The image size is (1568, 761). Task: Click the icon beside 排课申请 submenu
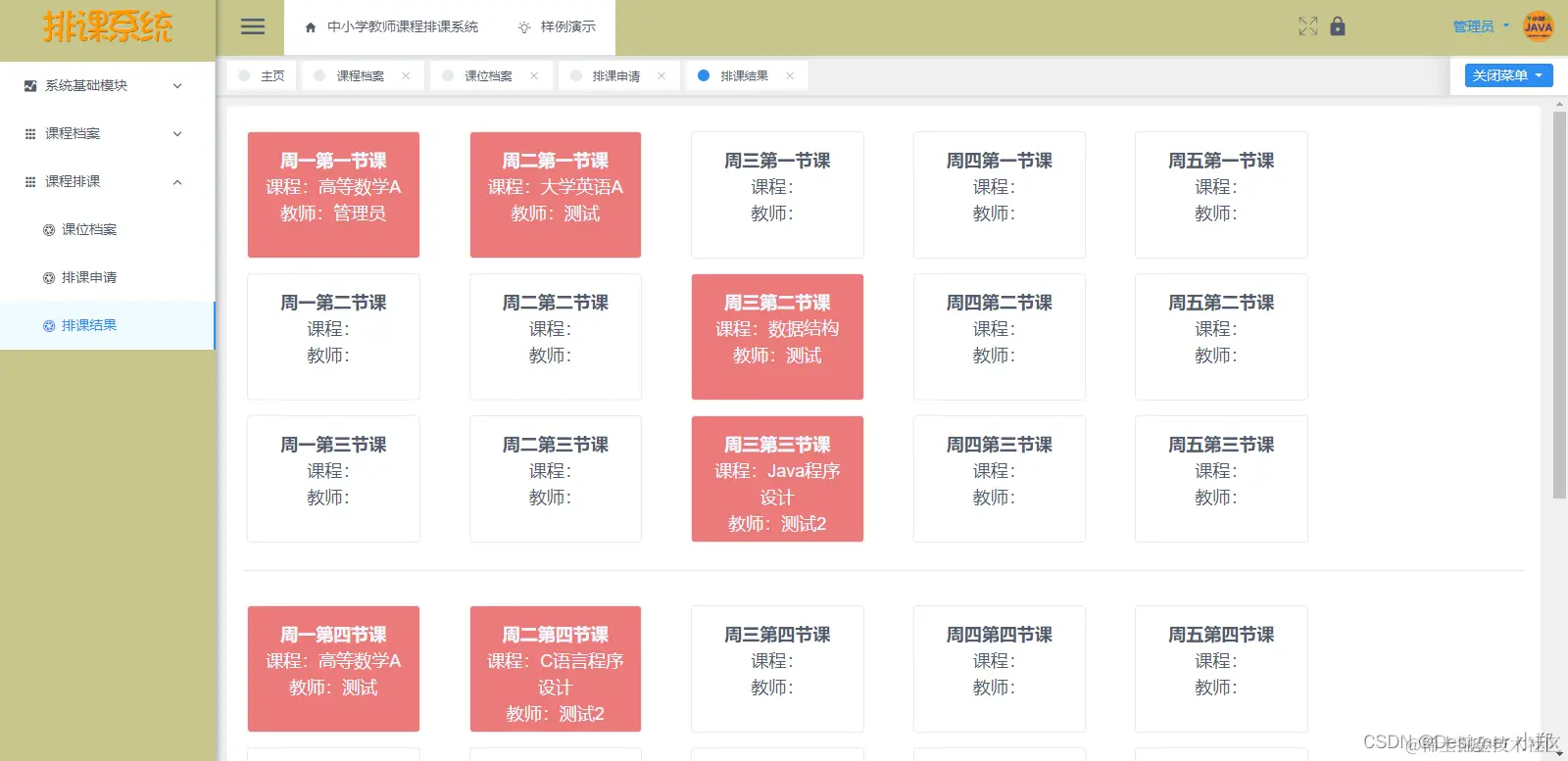(x=49, y=278)
